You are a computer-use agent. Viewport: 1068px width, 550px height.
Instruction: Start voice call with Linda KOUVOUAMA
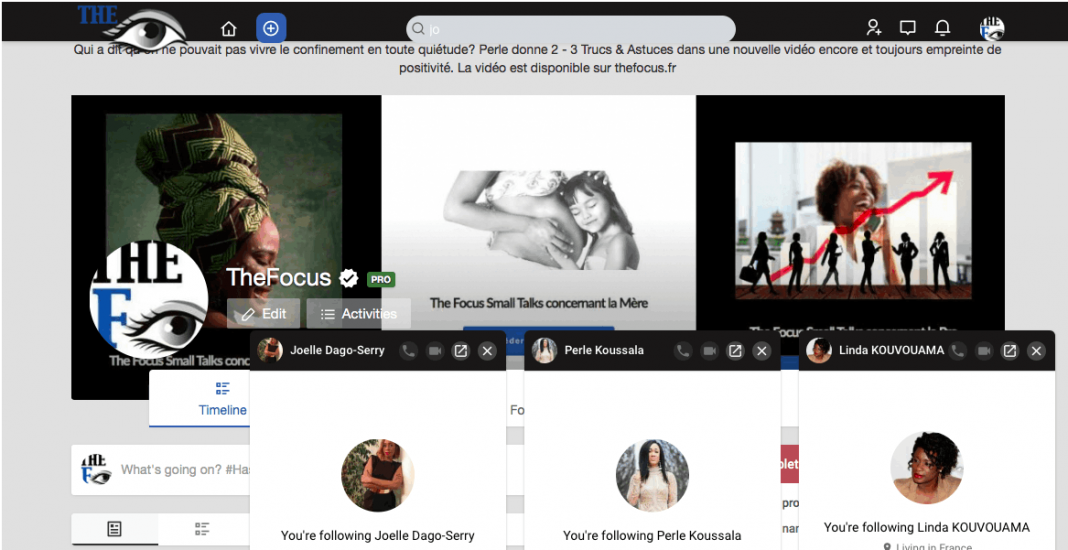tap(958, 351)
